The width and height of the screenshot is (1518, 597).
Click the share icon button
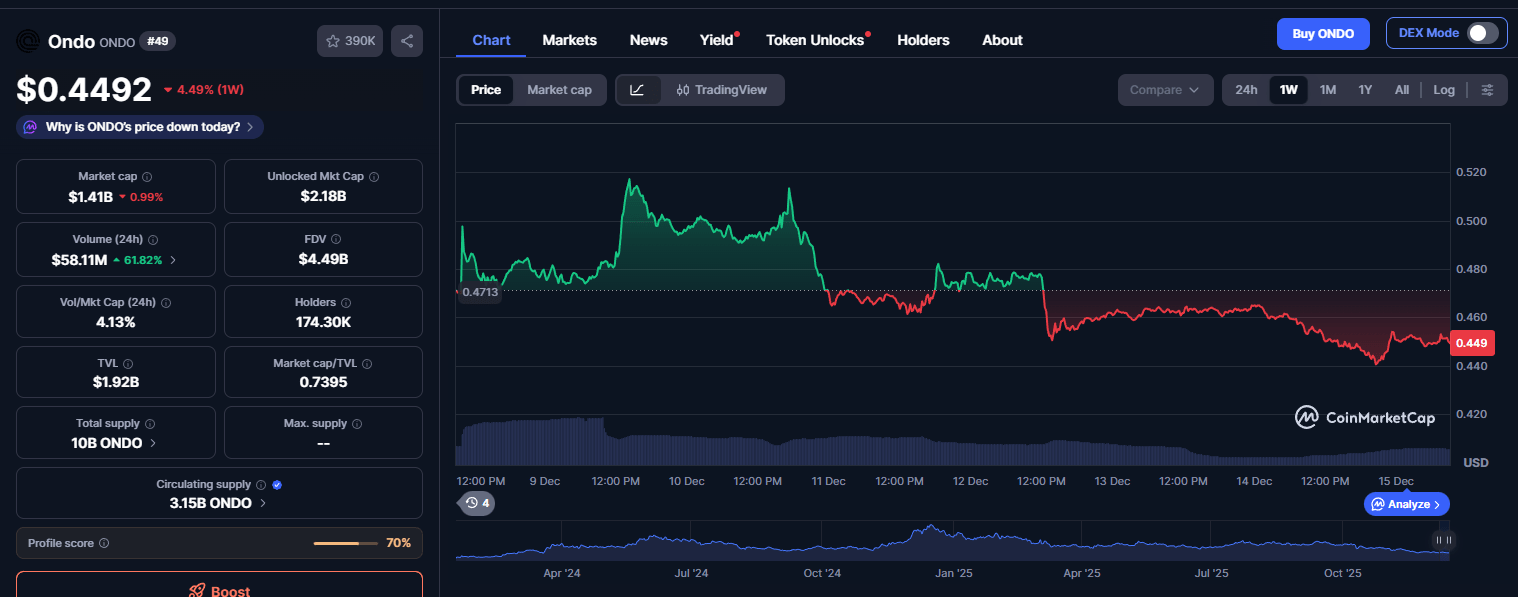tap(407, 41)
